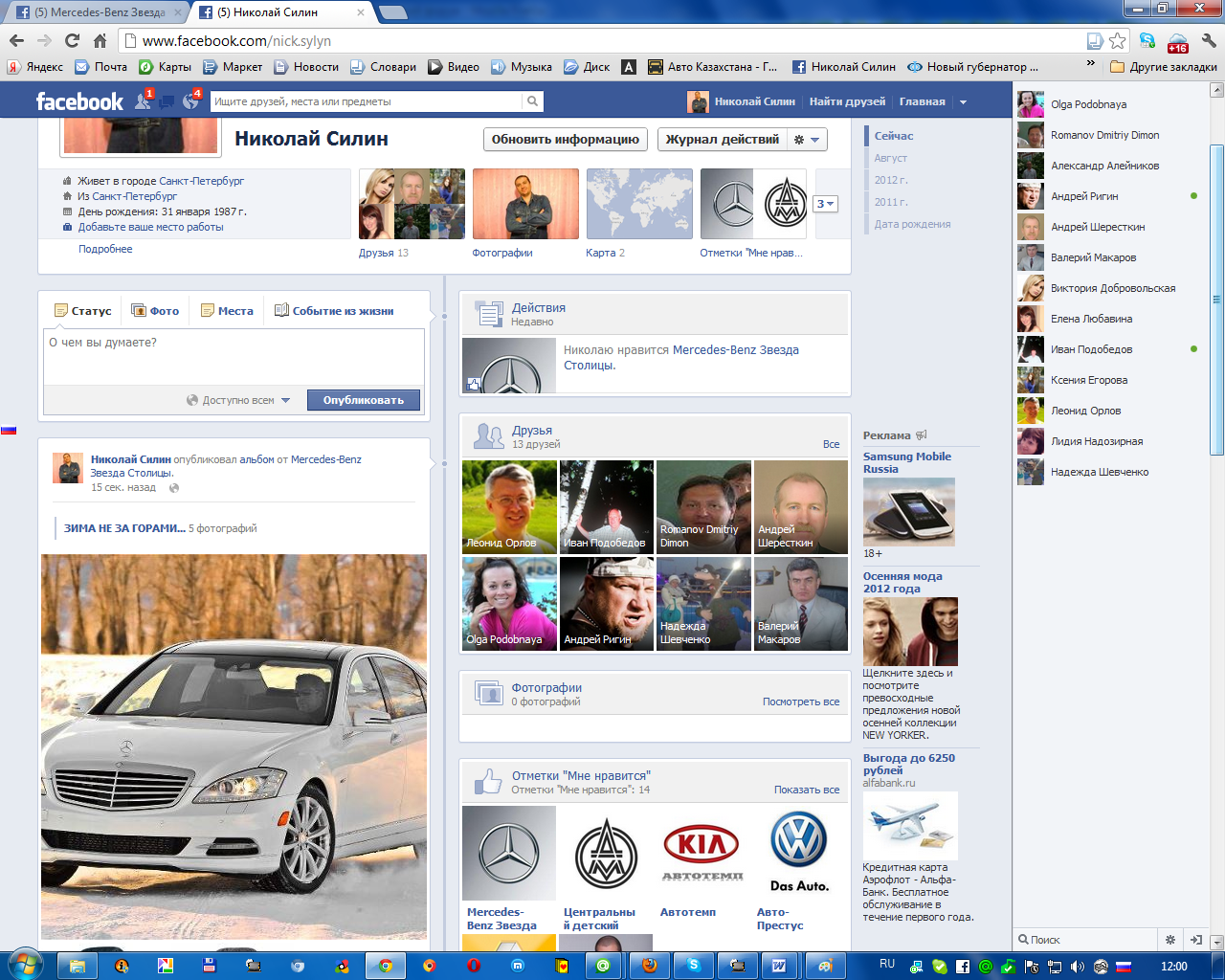Click browser address bar
This screenshot has width=1225, height=980.
click(x=612, y=40)
